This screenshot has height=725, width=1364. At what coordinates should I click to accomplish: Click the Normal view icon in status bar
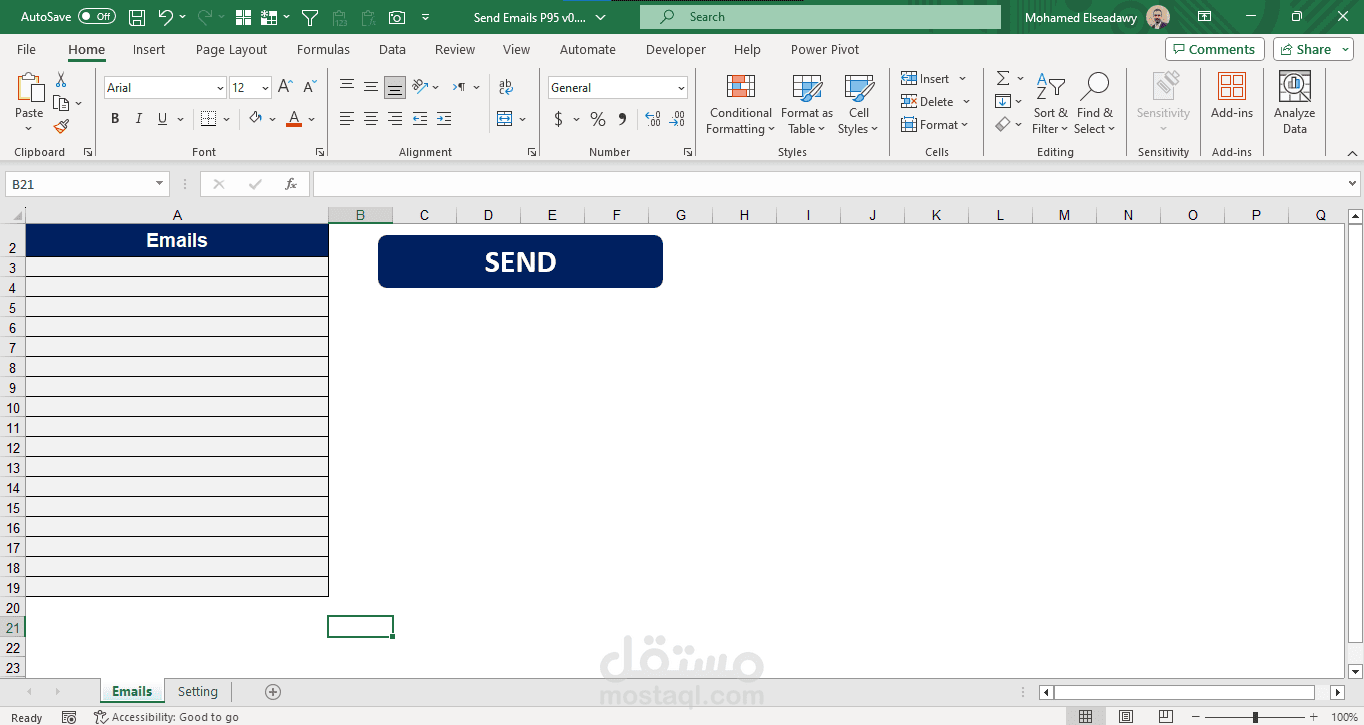coord(1085,717)
